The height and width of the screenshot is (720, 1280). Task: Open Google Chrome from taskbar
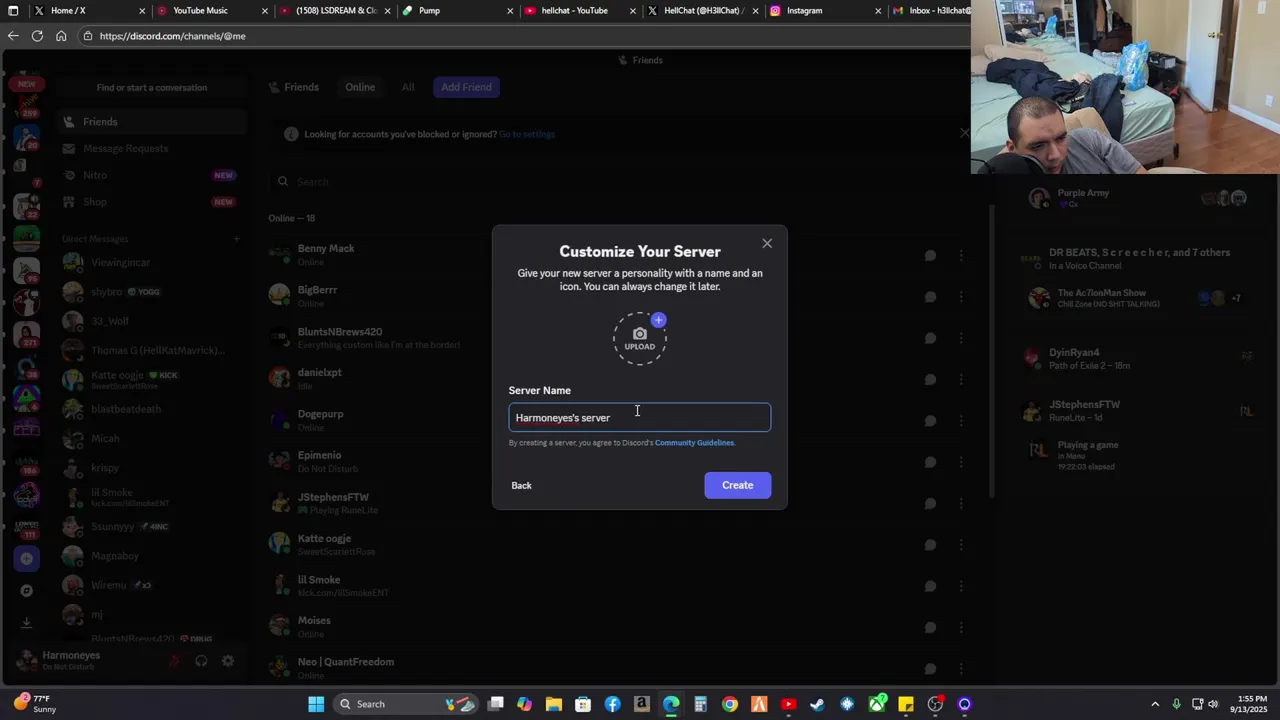coord(730,704)
